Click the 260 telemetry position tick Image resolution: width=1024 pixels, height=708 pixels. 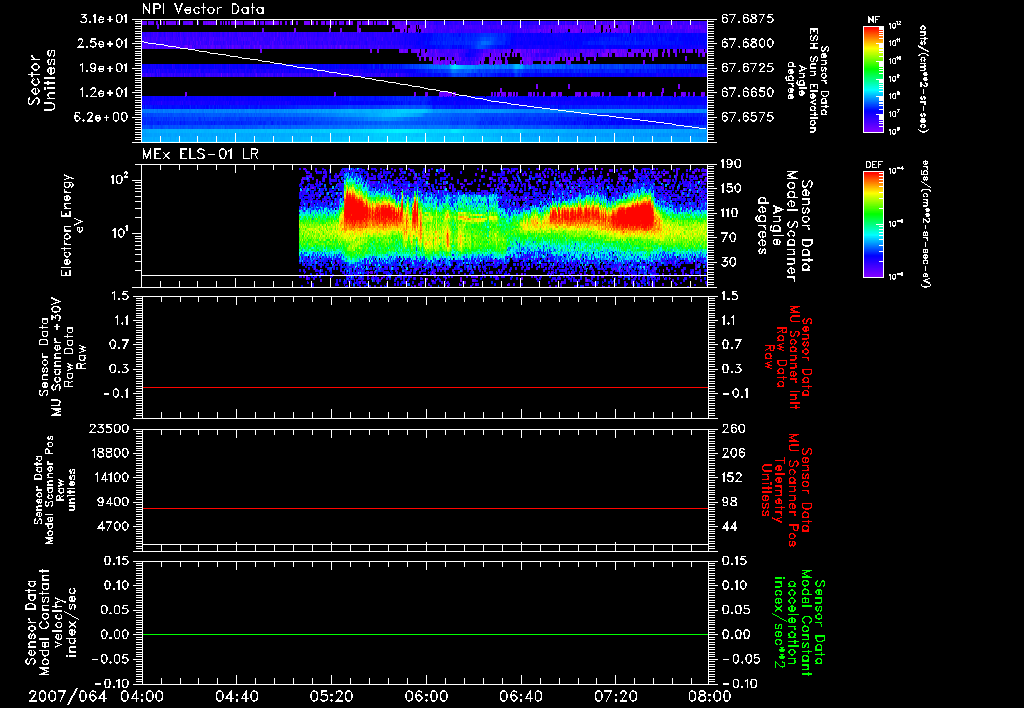pos(733,428)
